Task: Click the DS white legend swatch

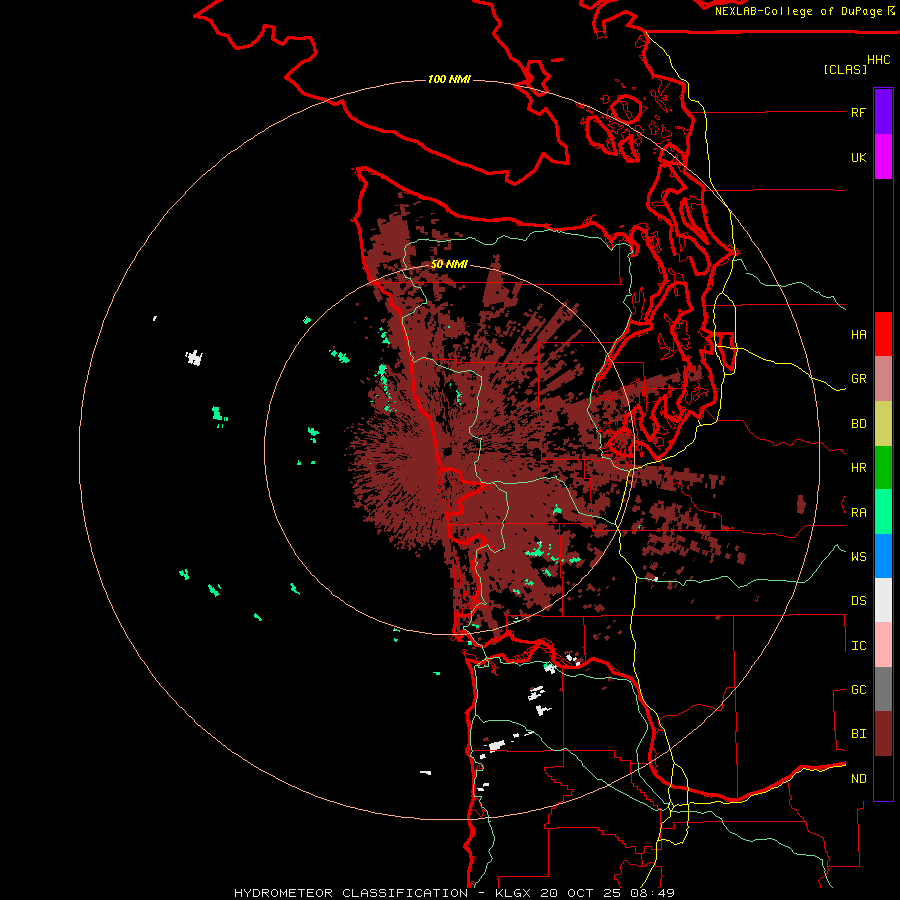Action: pos(883,600)
